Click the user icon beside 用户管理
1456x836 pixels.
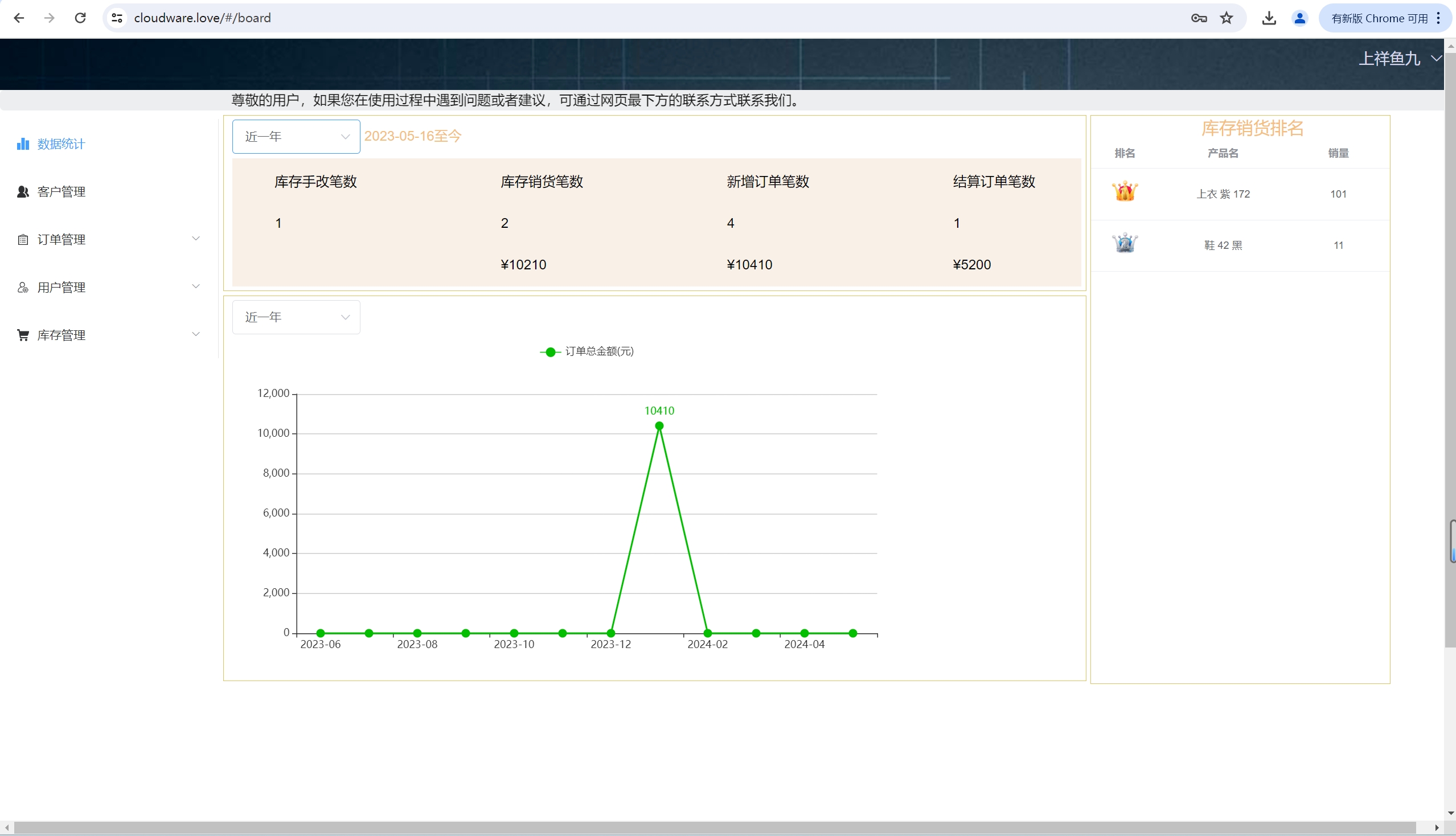(x=23, y=287)
